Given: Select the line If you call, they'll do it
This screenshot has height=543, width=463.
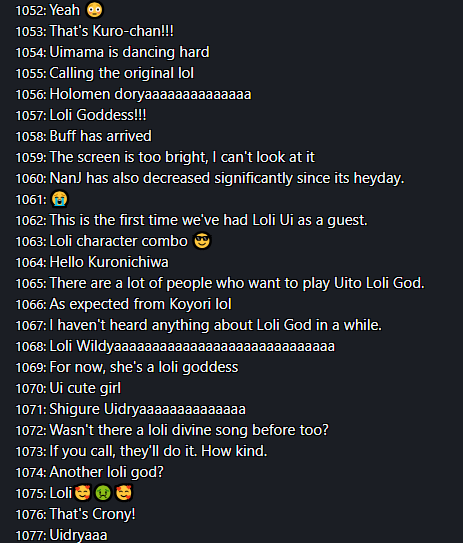Looking at the screenshot, I should tap(158, 451).
